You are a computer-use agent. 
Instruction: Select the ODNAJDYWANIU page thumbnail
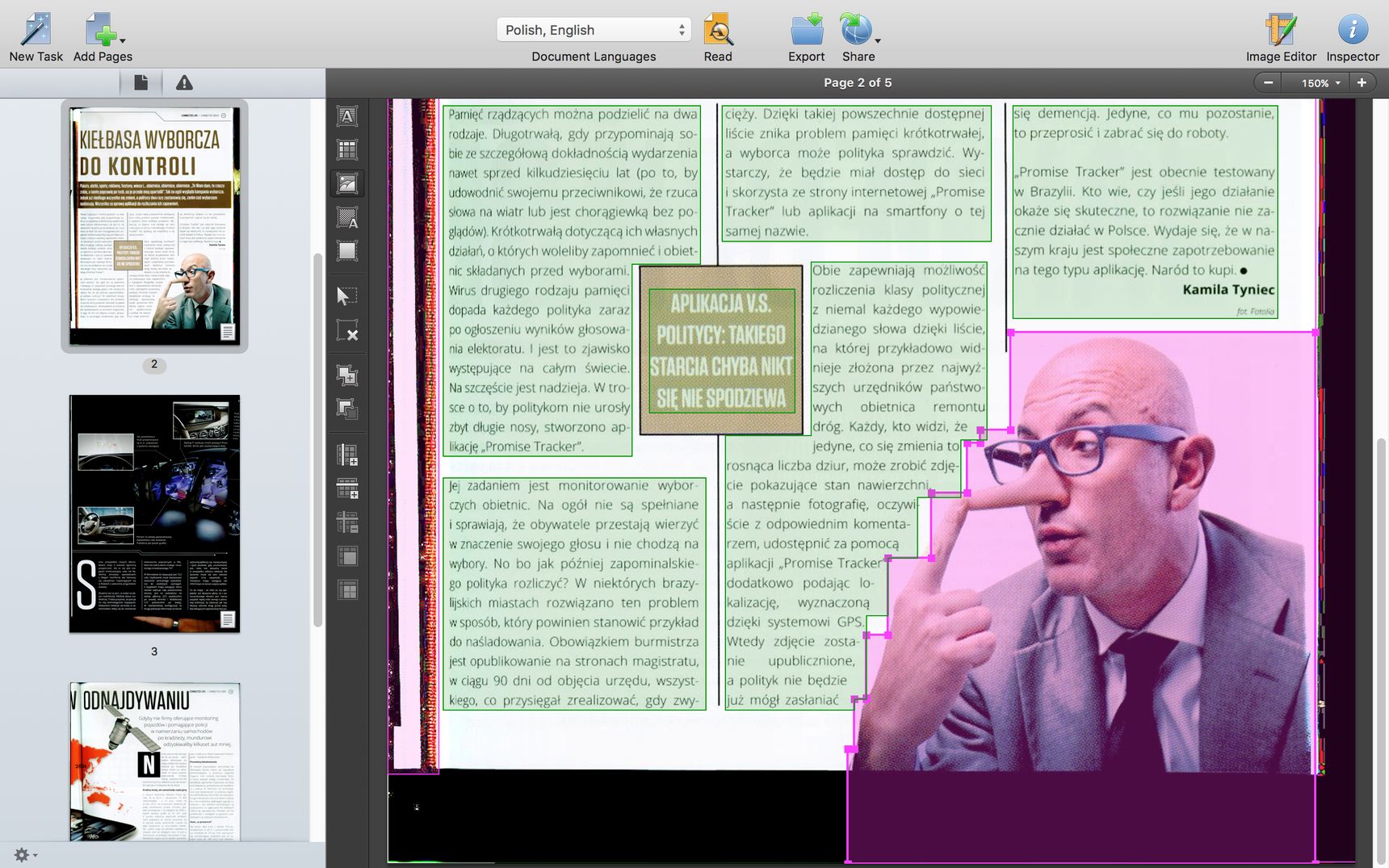pos(154,761)
